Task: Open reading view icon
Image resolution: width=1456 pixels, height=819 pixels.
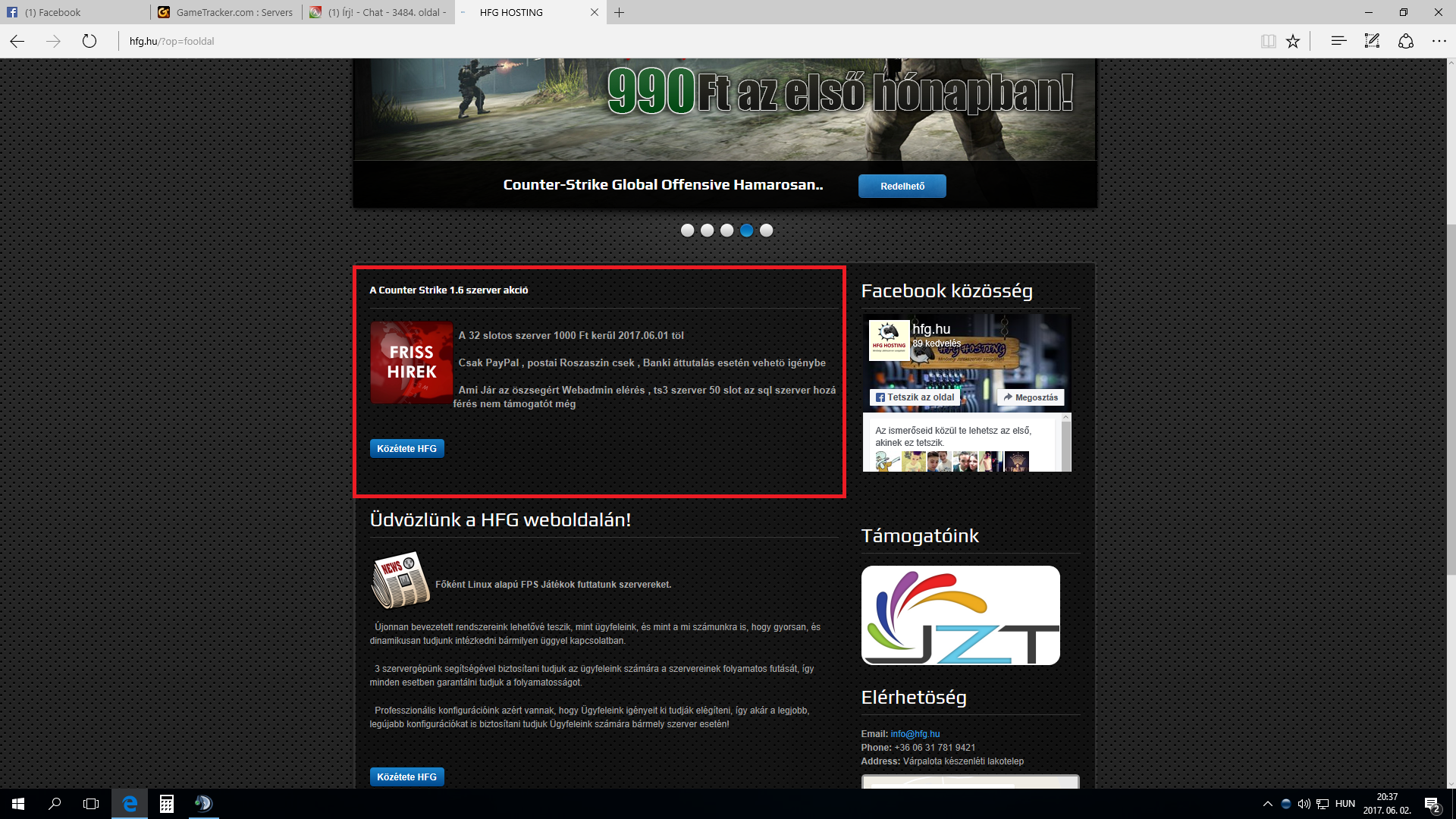Action: (x=1268, y=41)
